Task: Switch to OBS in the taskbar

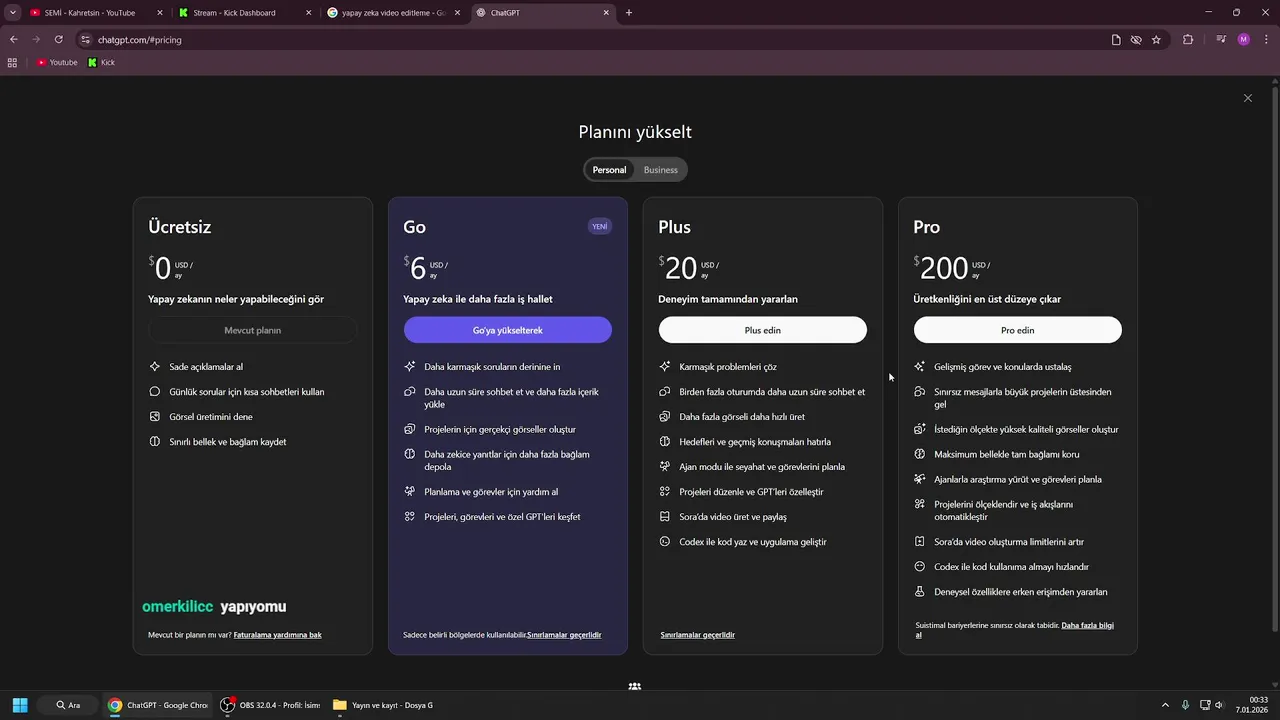Action: pos(270,705)
